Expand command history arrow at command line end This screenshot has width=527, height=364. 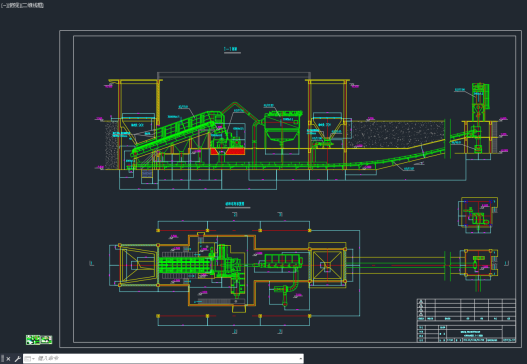(300, 359)
